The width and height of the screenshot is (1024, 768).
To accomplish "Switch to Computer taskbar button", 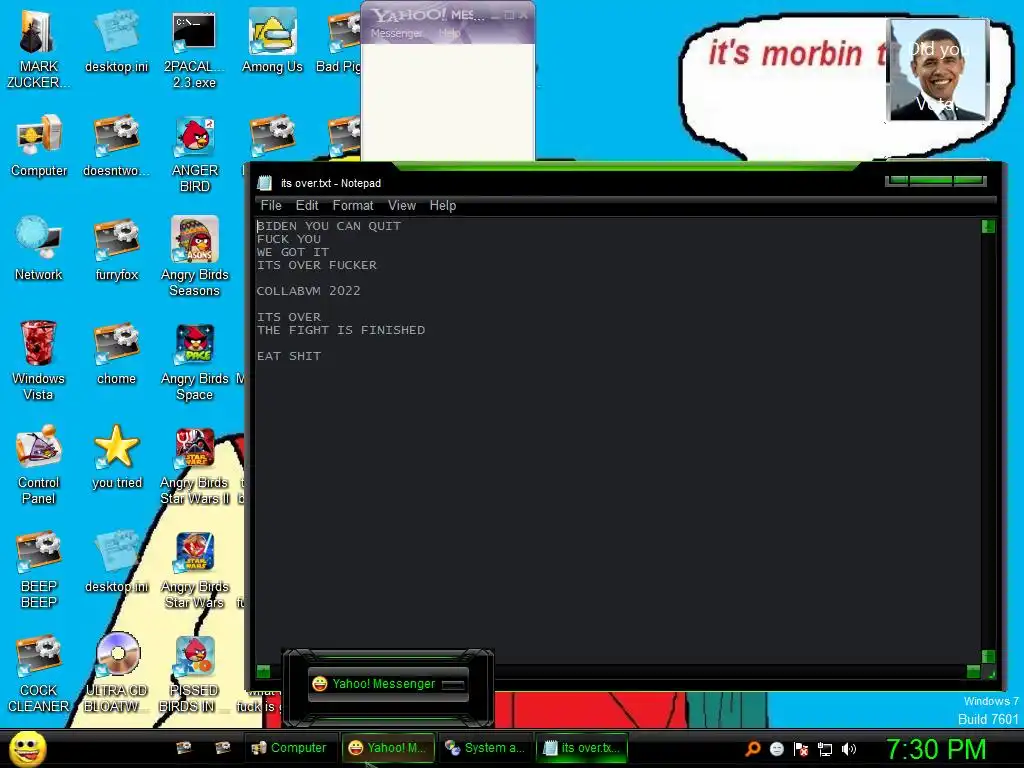I will tap(289, 748).
